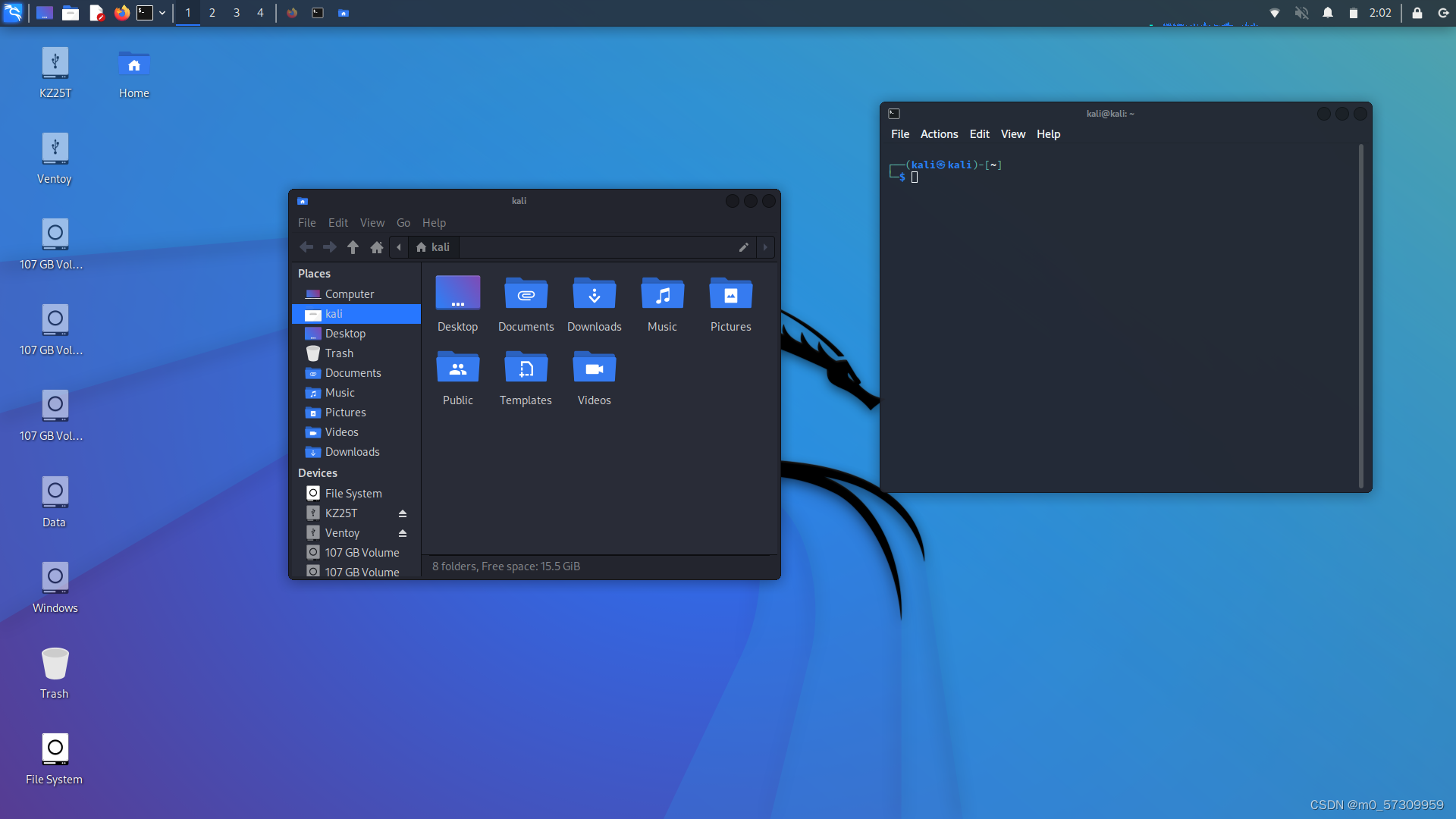Click the path bar right scroll arrow
The image size is (1456, 819).
[765, 247]
